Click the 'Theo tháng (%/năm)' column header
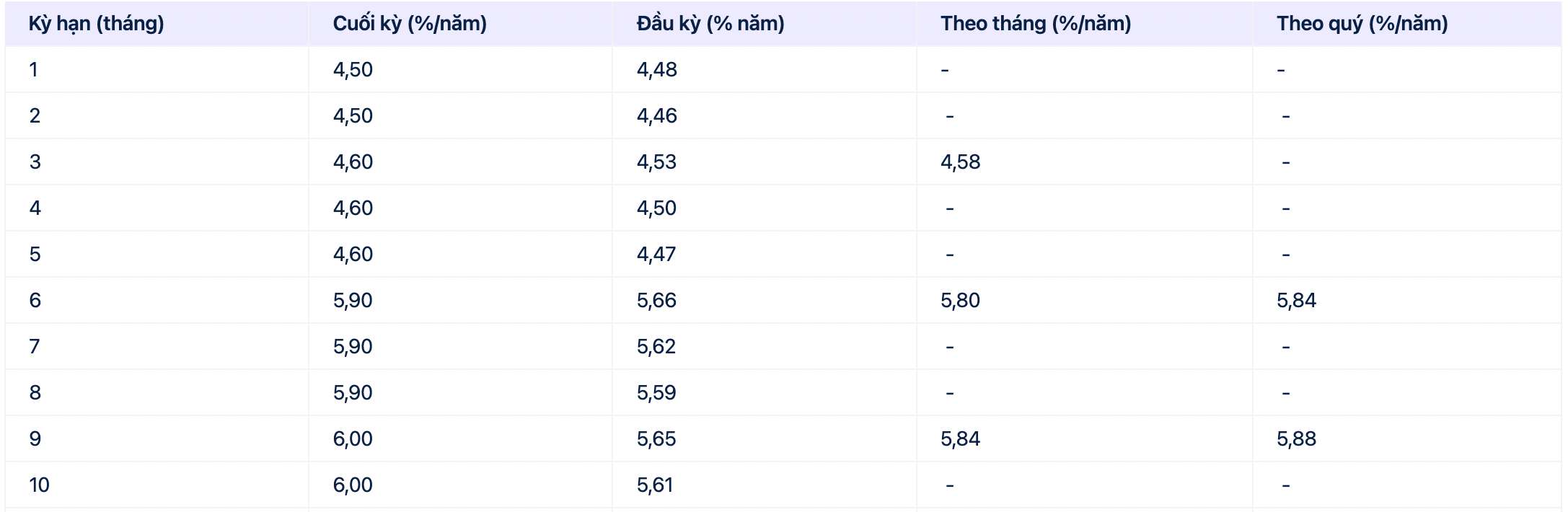The width and height of the screenshot is (1568, 512). coord(1035,24)
